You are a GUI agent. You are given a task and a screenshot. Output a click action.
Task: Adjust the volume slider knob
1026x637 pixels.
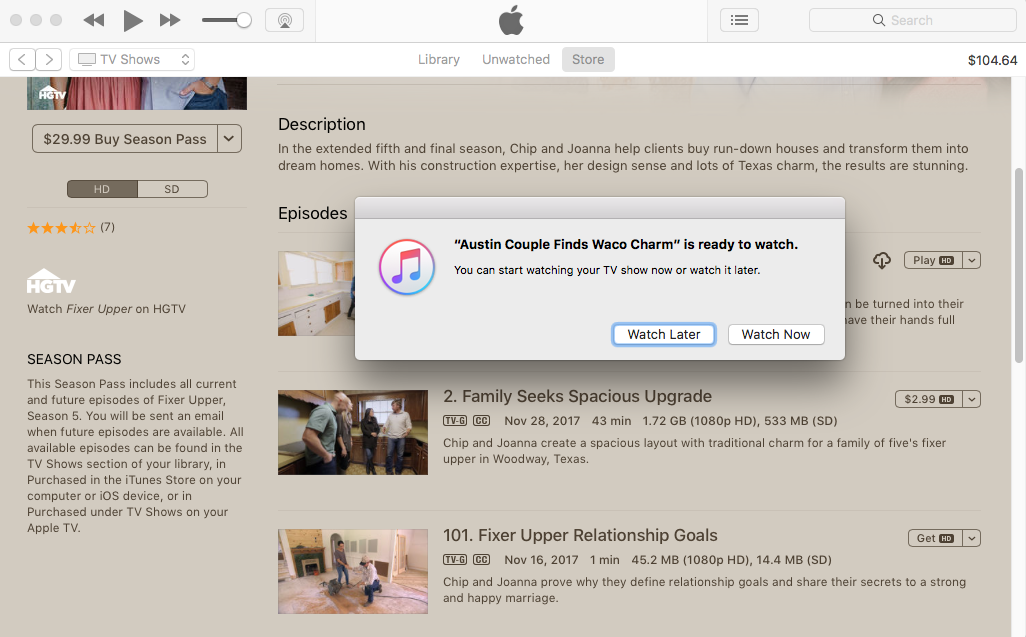[243, 20]
